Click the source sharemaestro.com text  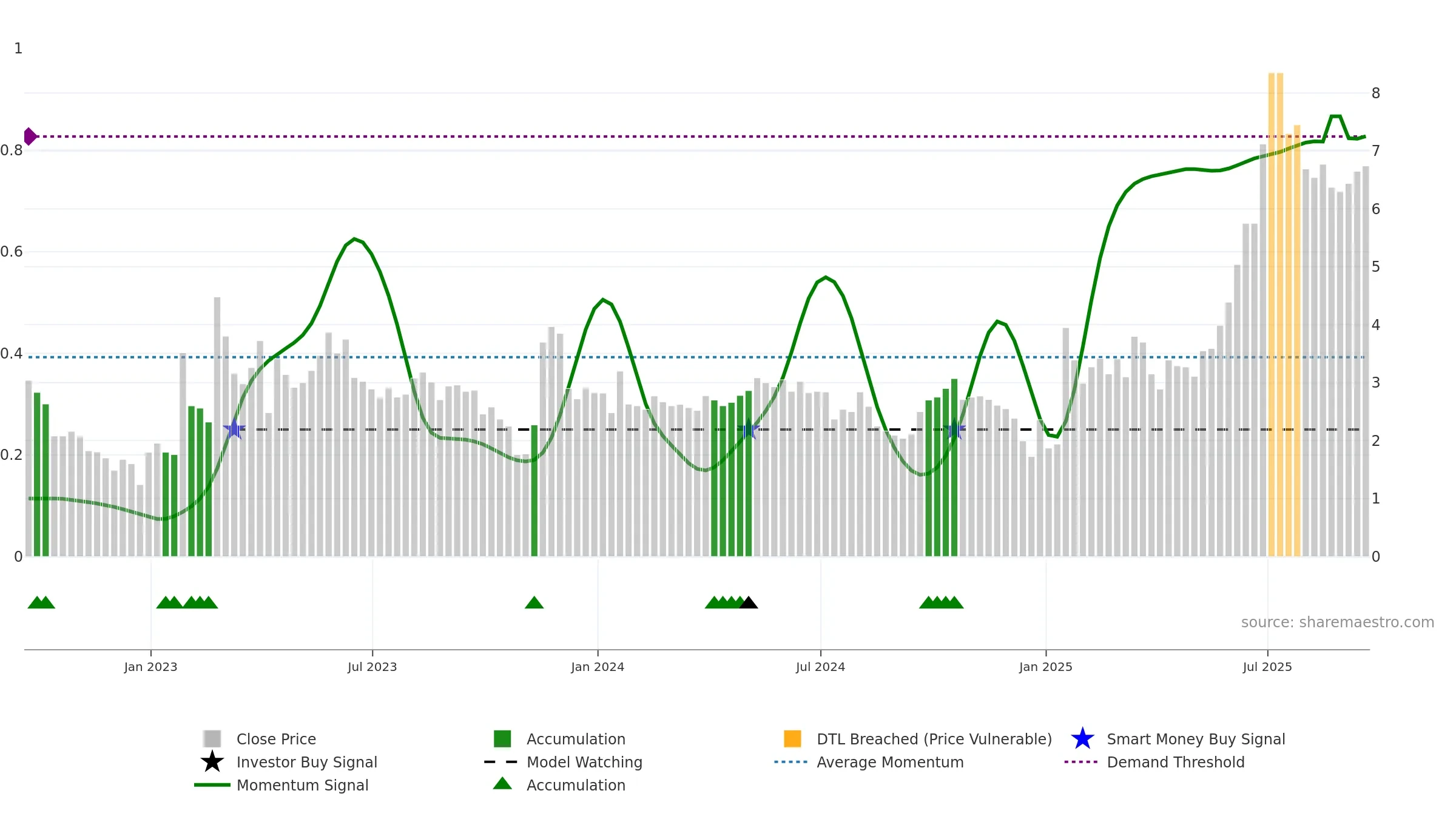click(1338, 622)
